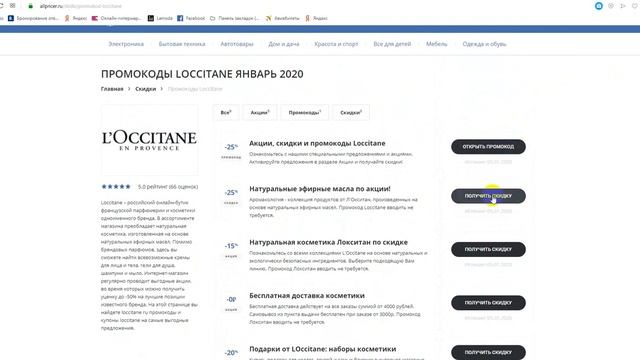This screenshot has width=640, height=360.
Task: Click the 5.0 рейтинг text
Action: 168,187
